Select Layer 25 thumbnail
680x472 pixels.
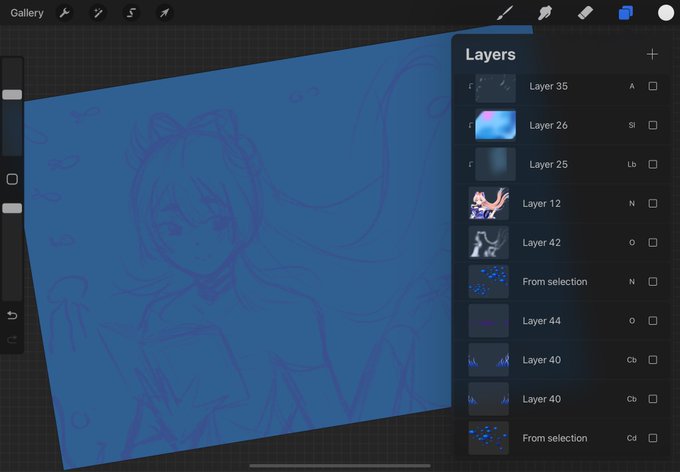click(495, 164)
